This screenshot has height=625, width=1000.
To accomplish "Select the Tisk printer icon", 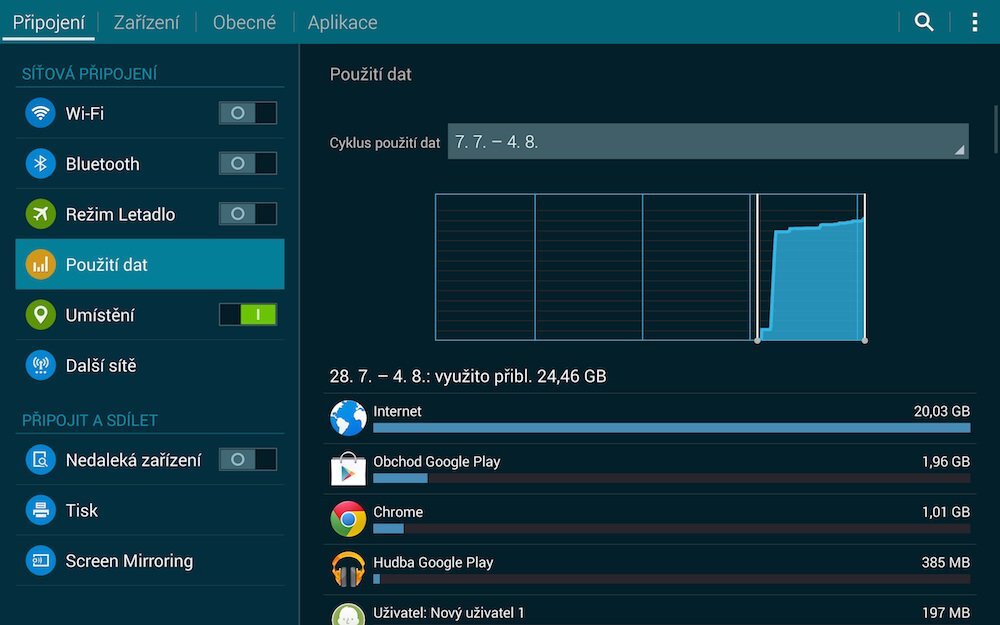I will [40, 510].
